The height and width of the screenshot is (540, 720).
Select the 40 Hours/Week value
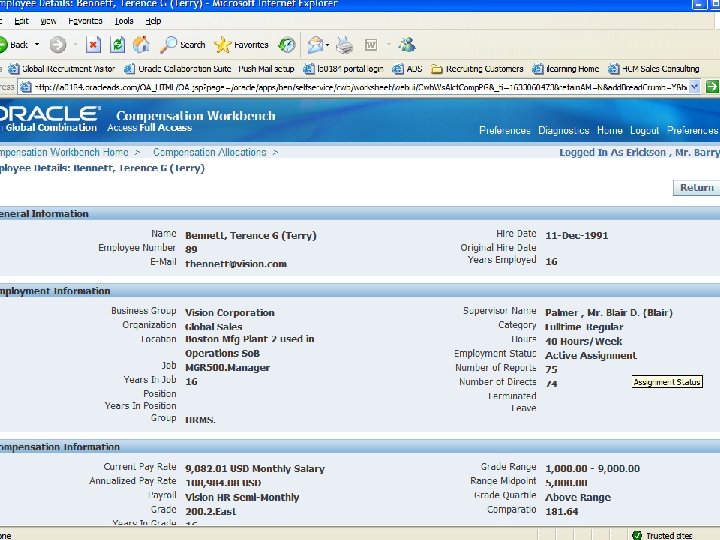coord(584,341)
